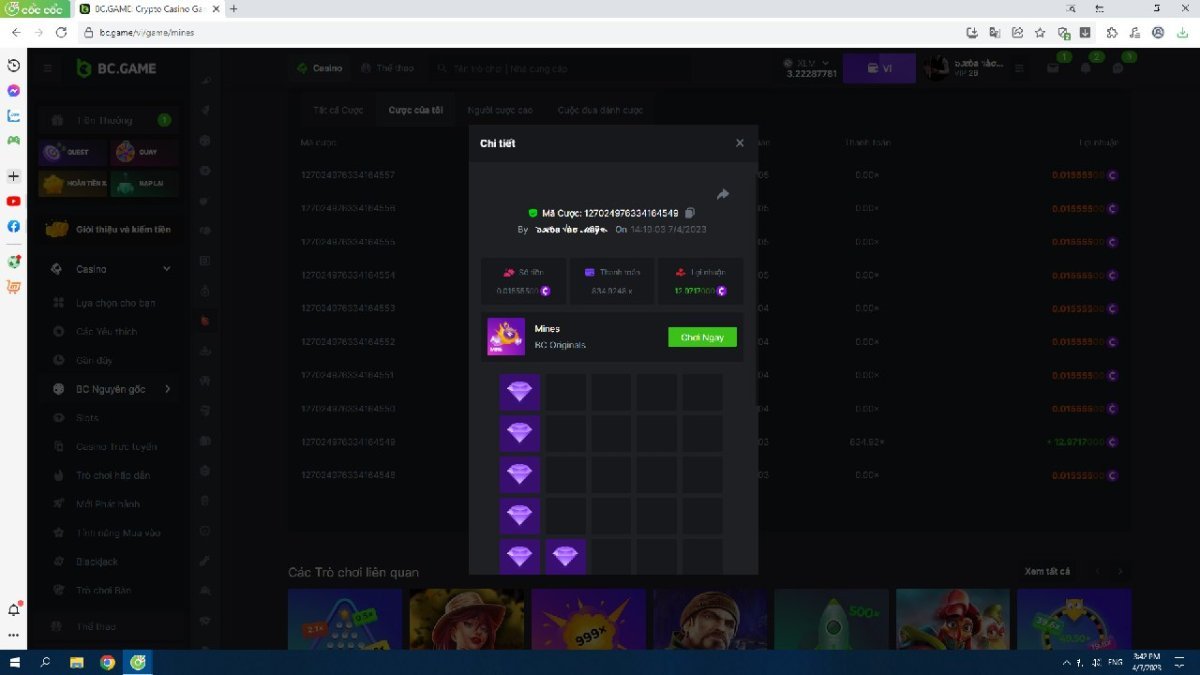This screenshot has width=1200, height=675.
Task: Open the XLM currency dropdown
Action: click(x=825, y=63)
